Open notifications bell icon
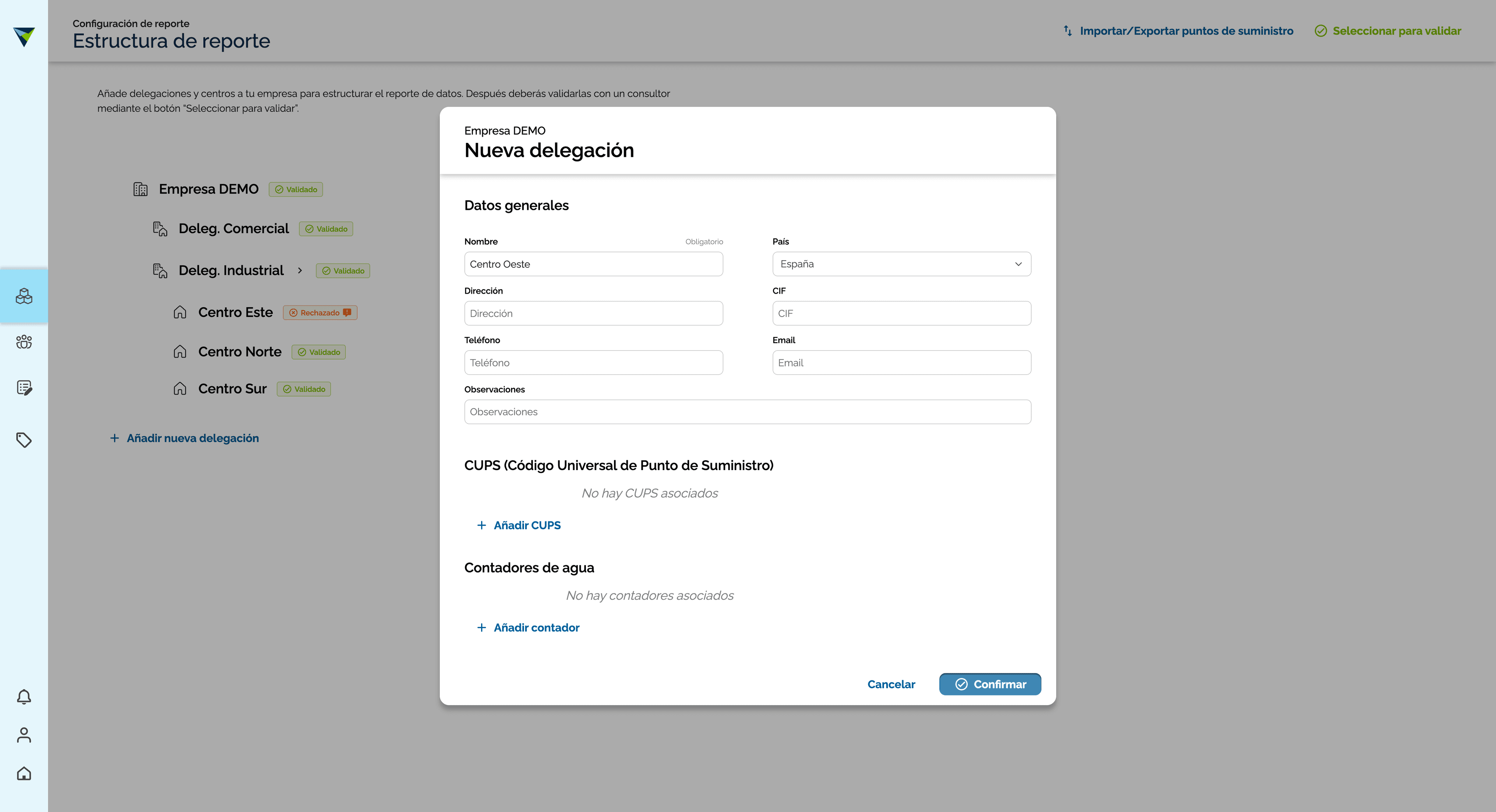Screen dimensions: 1496x812 click(x=24, y=696)
